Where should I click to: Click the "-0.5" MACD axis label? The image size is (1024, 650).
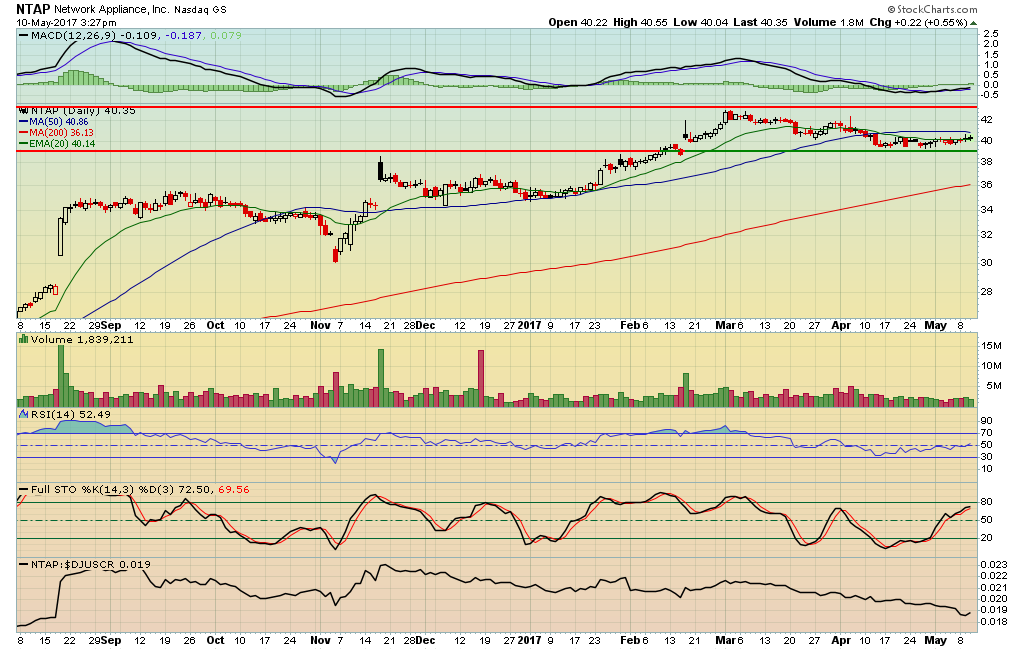click(989, 95)
